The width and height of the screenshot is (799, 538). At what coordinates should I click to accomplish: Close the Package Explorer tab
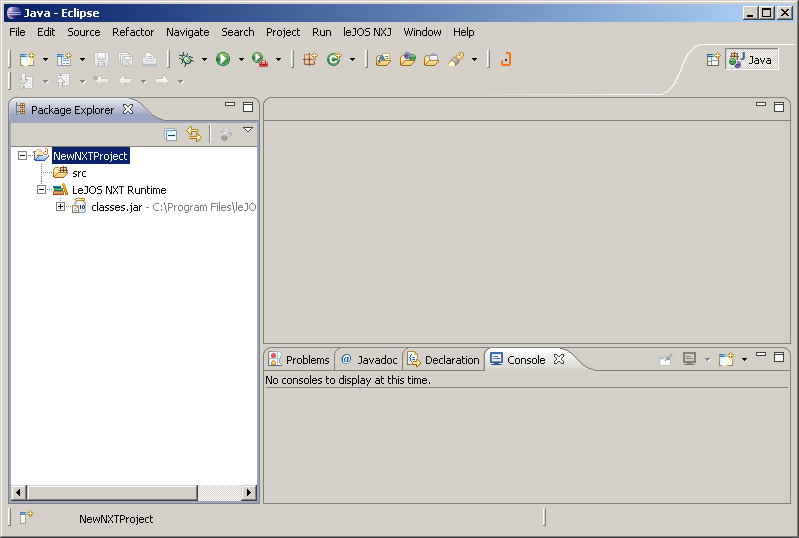[128, 109]
